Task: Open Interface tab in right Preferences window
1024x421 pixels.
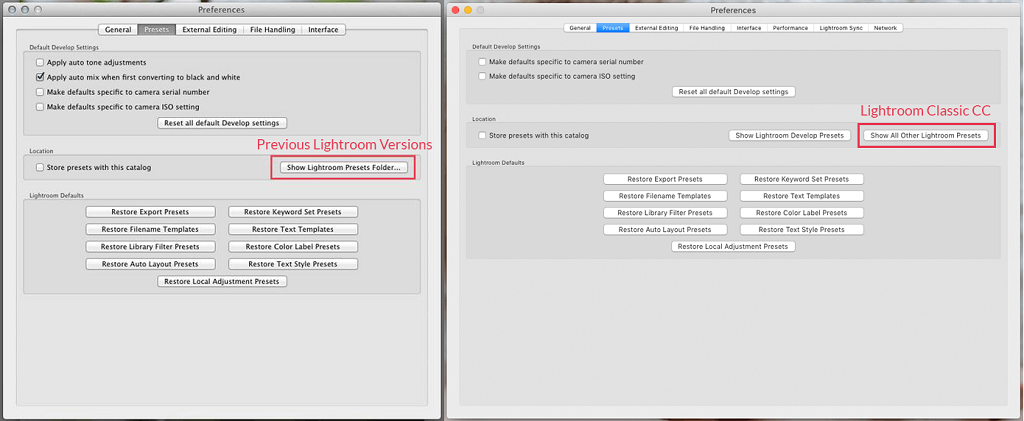Action: [749, 28]
